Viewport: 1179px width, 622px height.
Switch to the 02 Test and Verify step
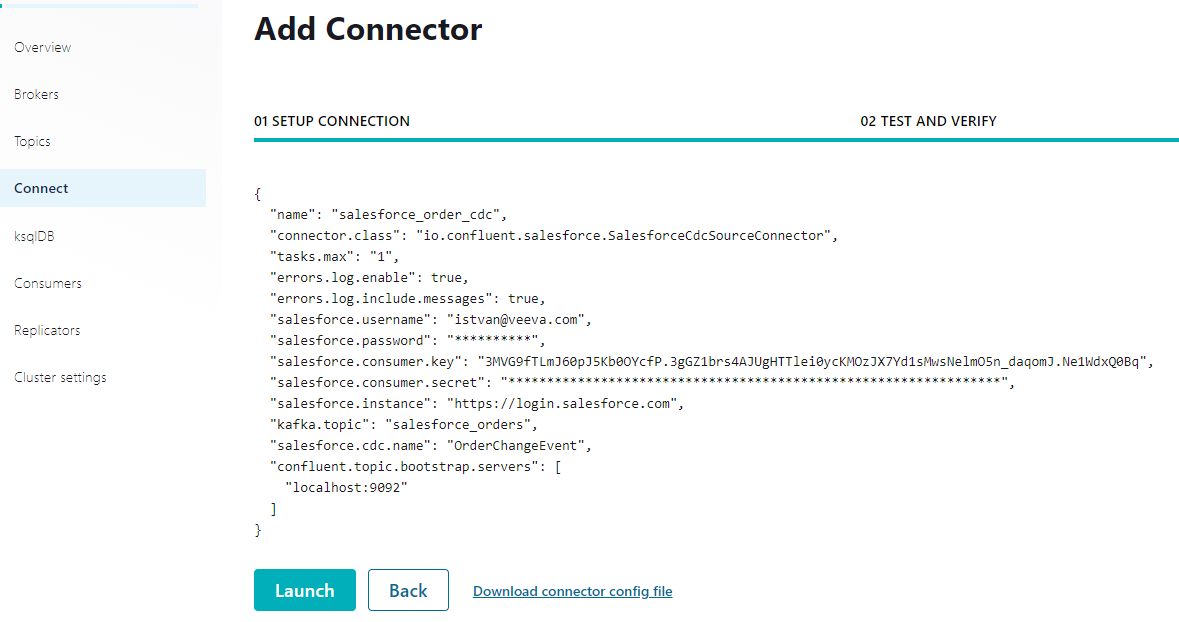click(928, 121)
